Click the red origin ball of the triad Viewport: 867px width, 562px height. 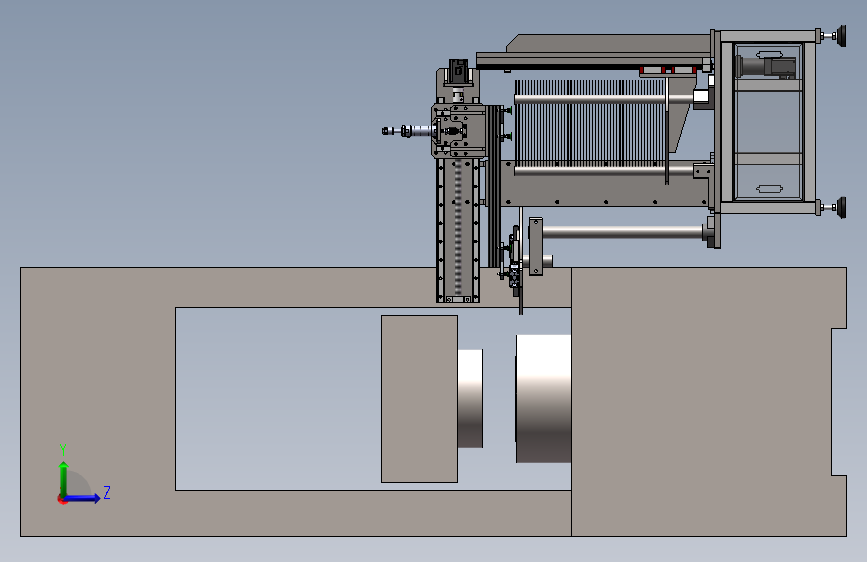62,499
